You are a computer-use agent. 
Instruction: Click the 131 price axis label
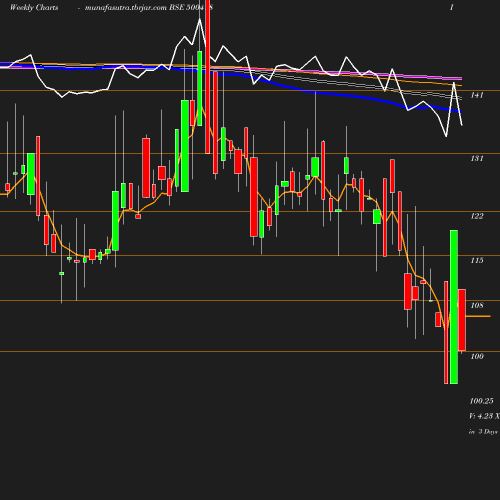[477, 158]
